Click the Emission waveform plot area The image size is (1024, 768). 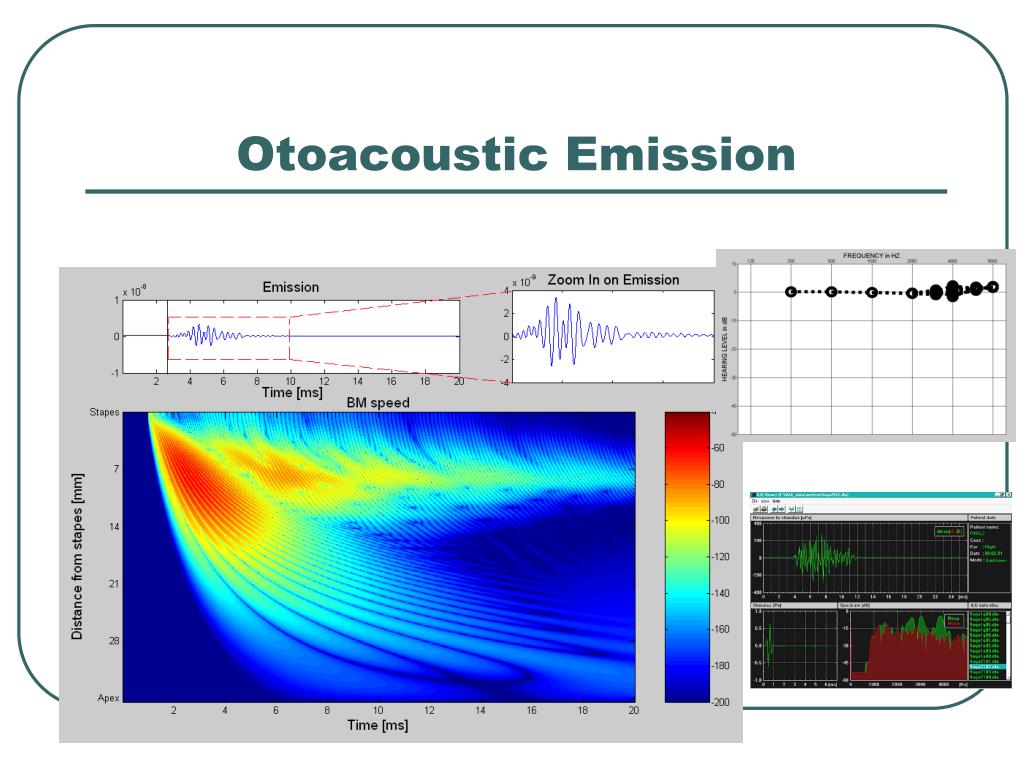[291, 336]
